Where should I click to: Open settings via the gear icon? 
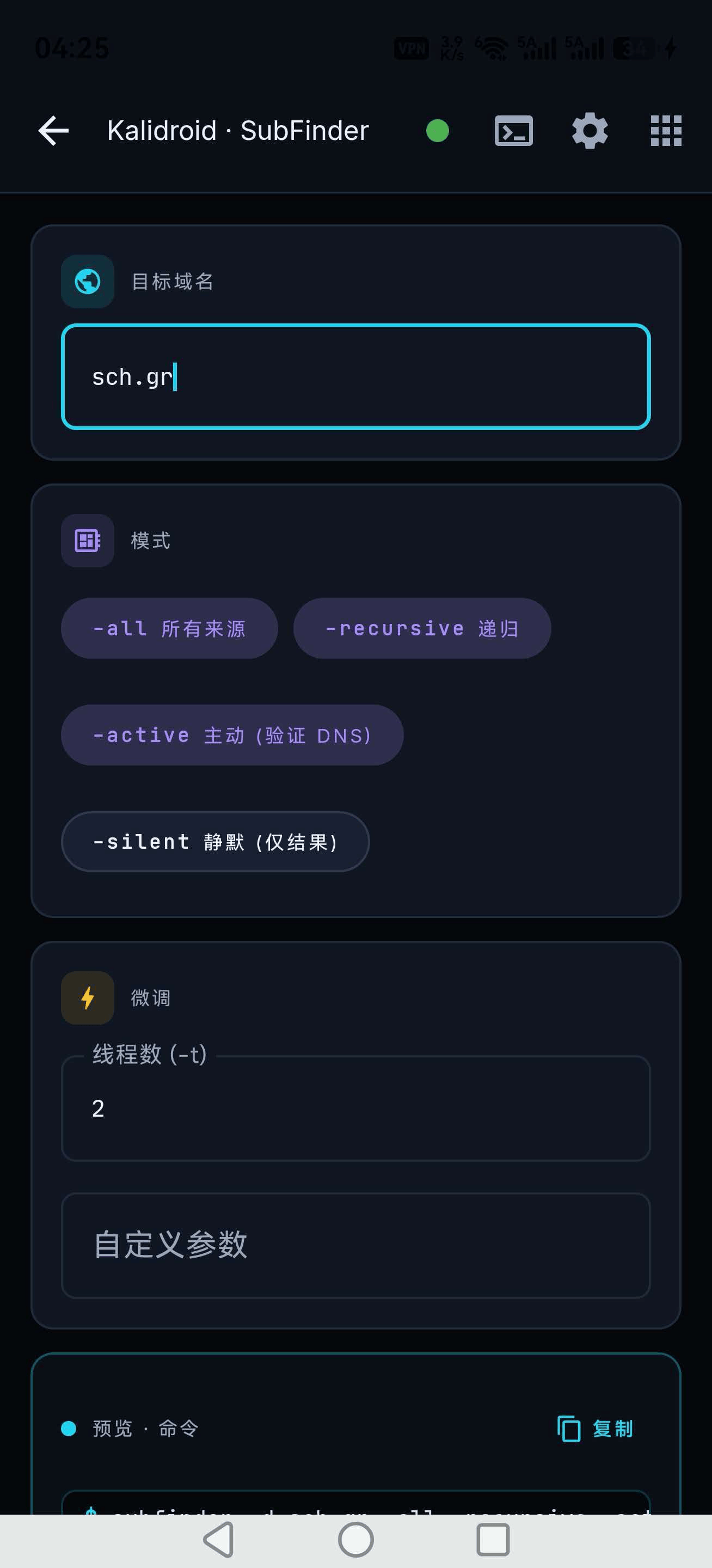click(x=590, y=131)
